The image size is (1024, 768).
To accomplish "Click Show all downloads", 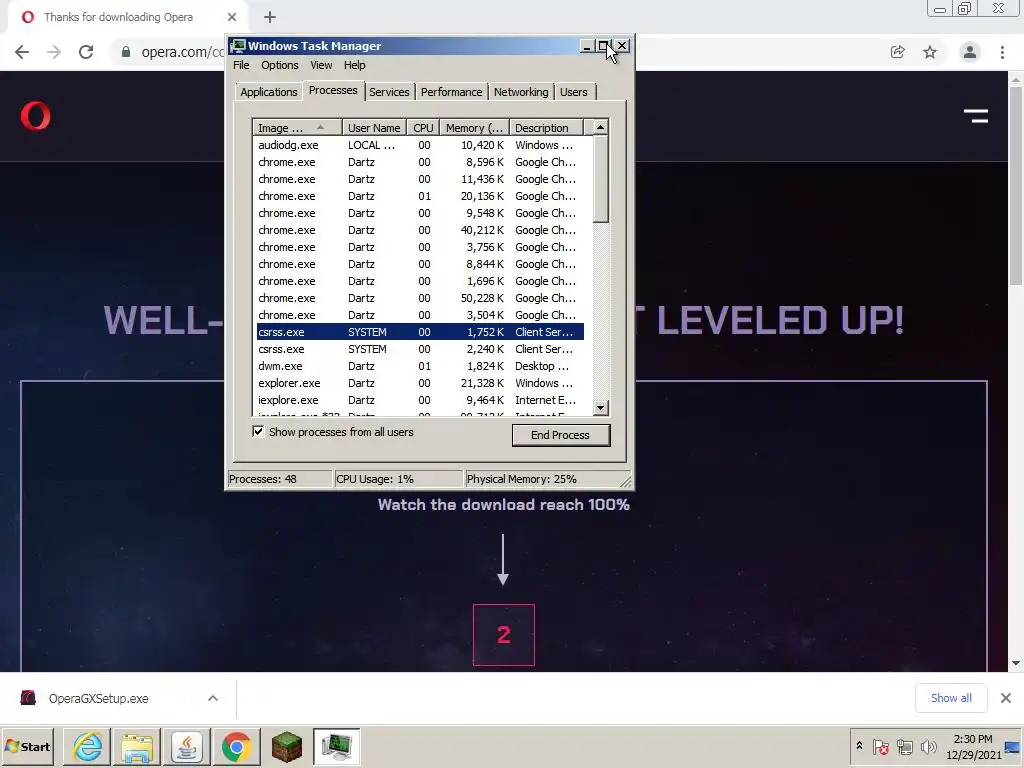I will pyautogui.click(x=951, y=698).
